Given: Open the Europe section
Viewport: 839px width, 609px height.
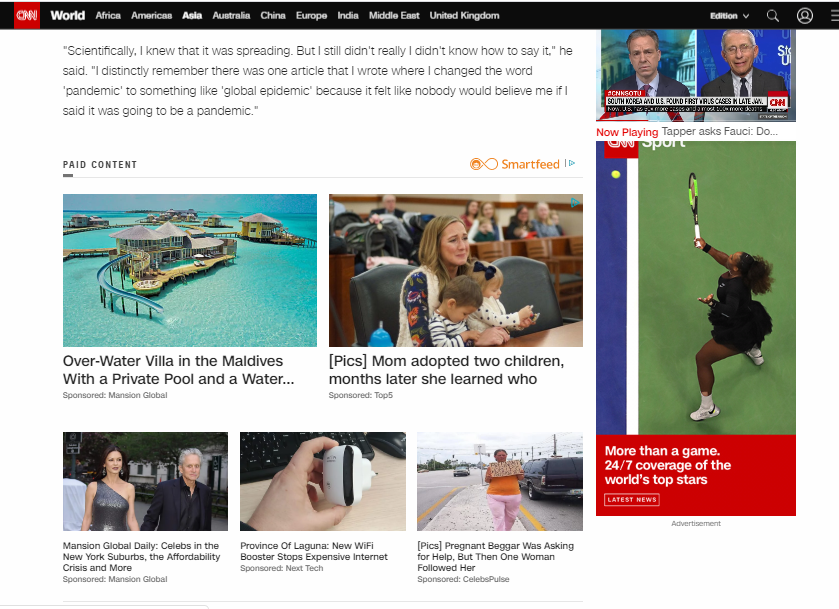Looking at the screenshot, I should pos(311,16).
